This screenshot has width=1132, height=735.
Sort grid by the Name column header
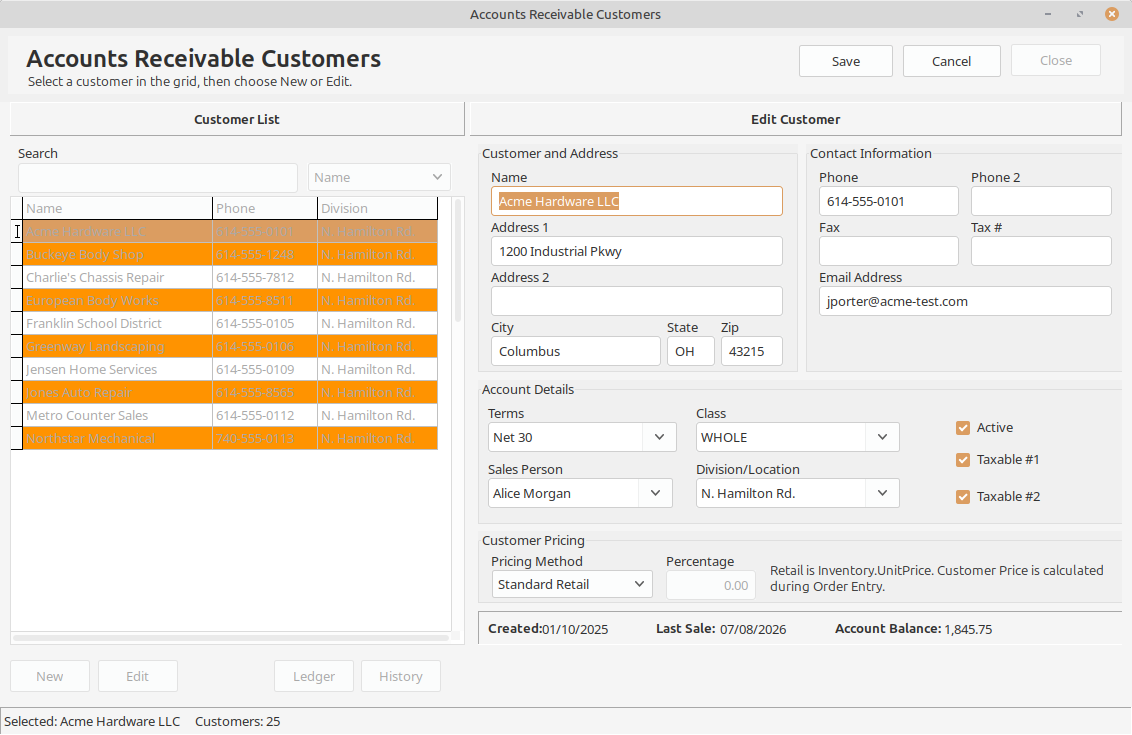(x=118, y=208)
